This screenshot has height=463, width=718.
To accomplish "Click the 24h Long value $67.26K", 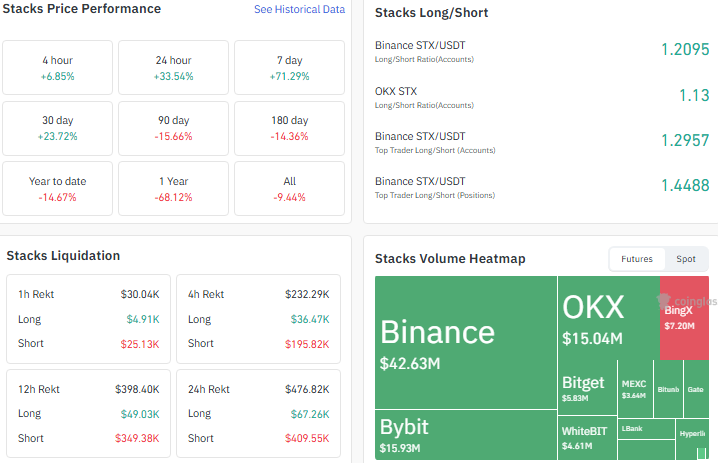I will [x=310, y=414].
